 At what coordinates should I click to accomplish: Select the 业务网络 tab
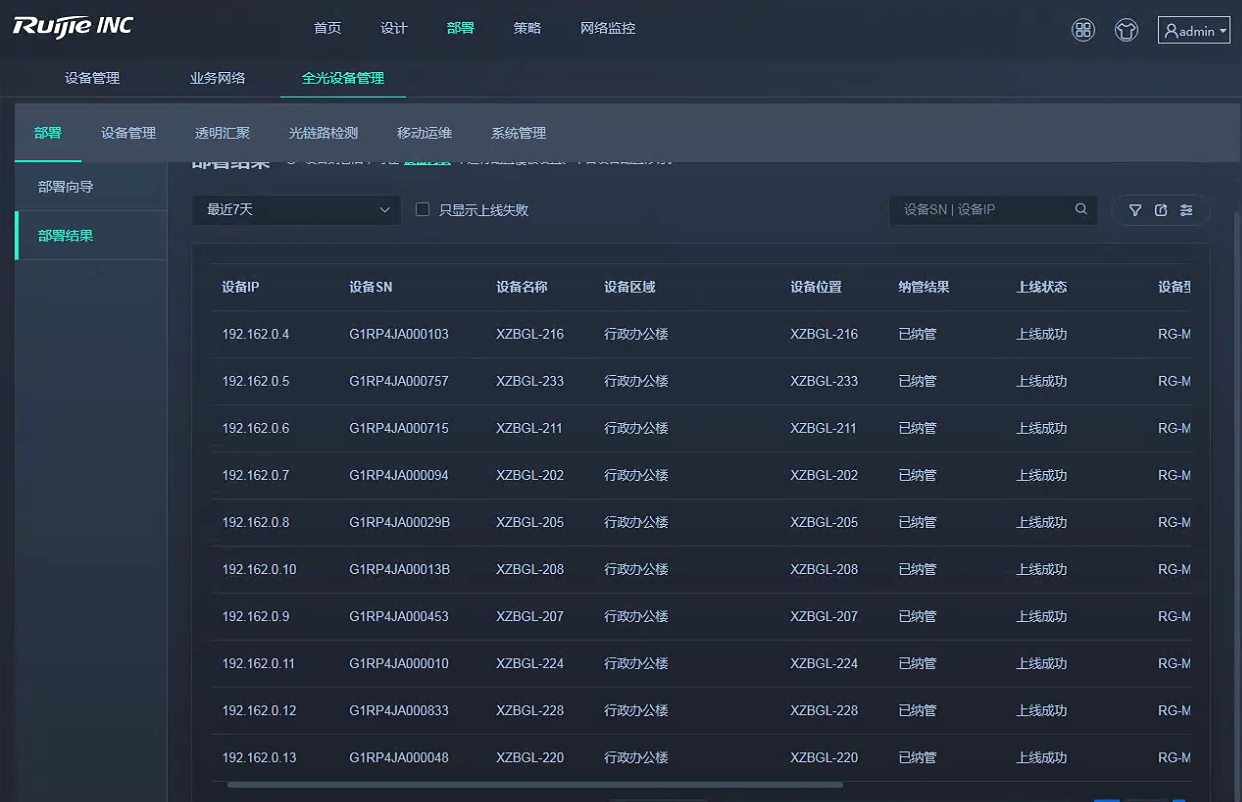(x=218, y=78)
